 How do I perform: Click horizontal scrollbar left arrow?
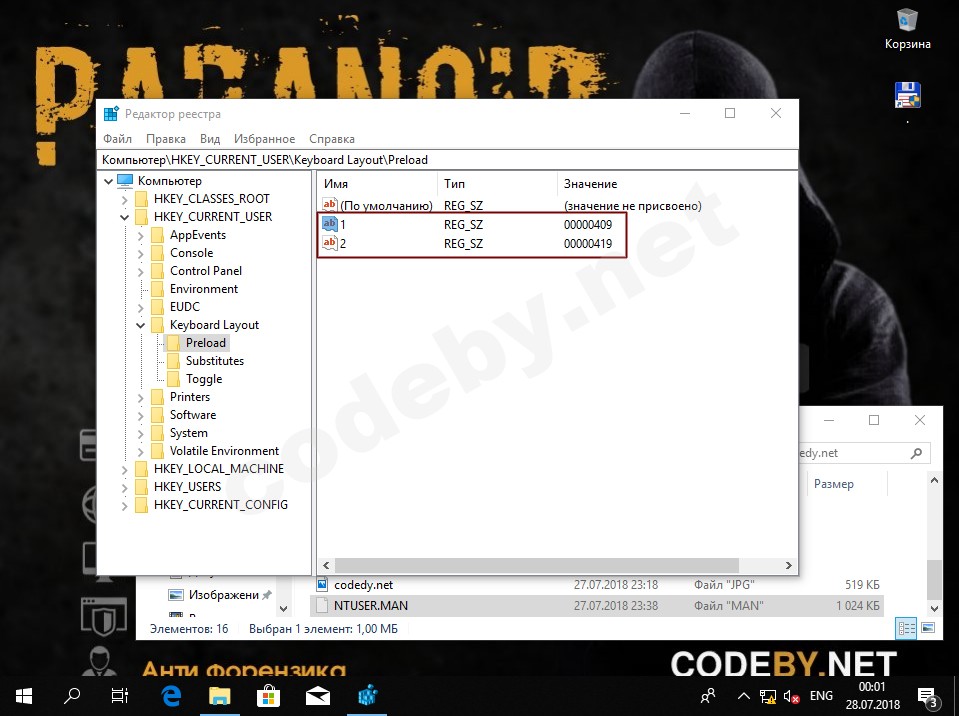326,566
